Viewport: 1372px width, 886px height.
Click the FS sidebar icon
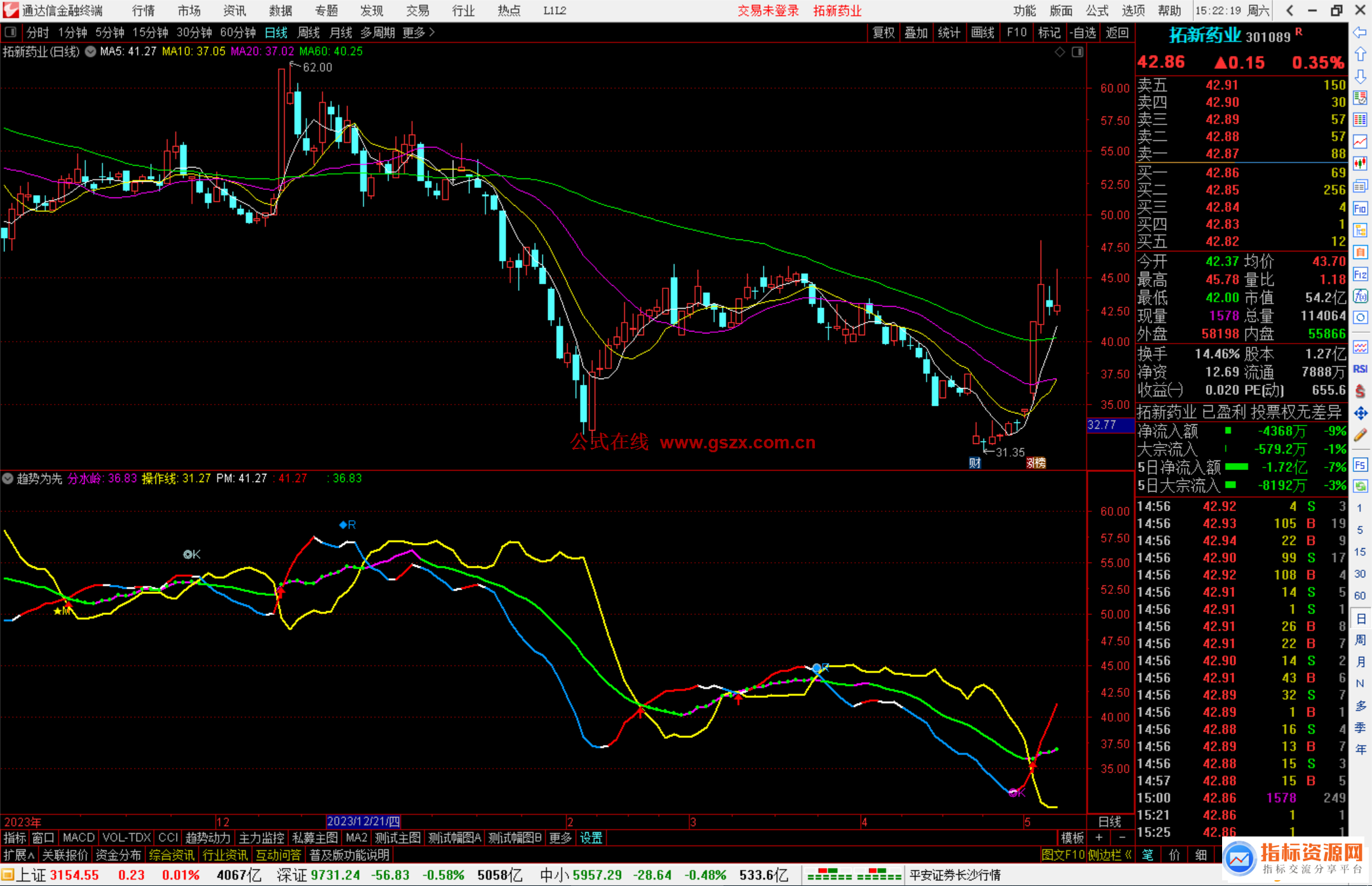click(1360, 464)
